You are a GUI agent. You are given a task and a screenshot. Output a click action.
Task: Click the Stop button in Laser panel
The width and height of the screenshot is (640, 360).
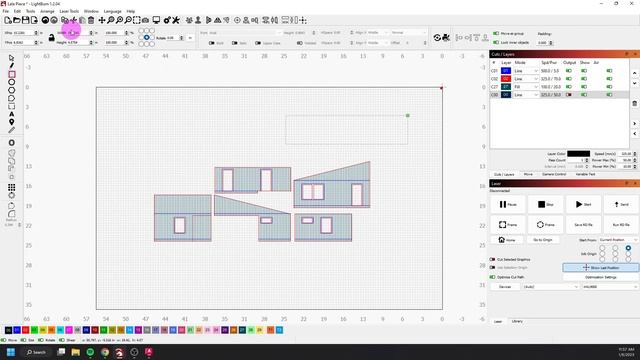pyautogui.click(x=545, y=204)
